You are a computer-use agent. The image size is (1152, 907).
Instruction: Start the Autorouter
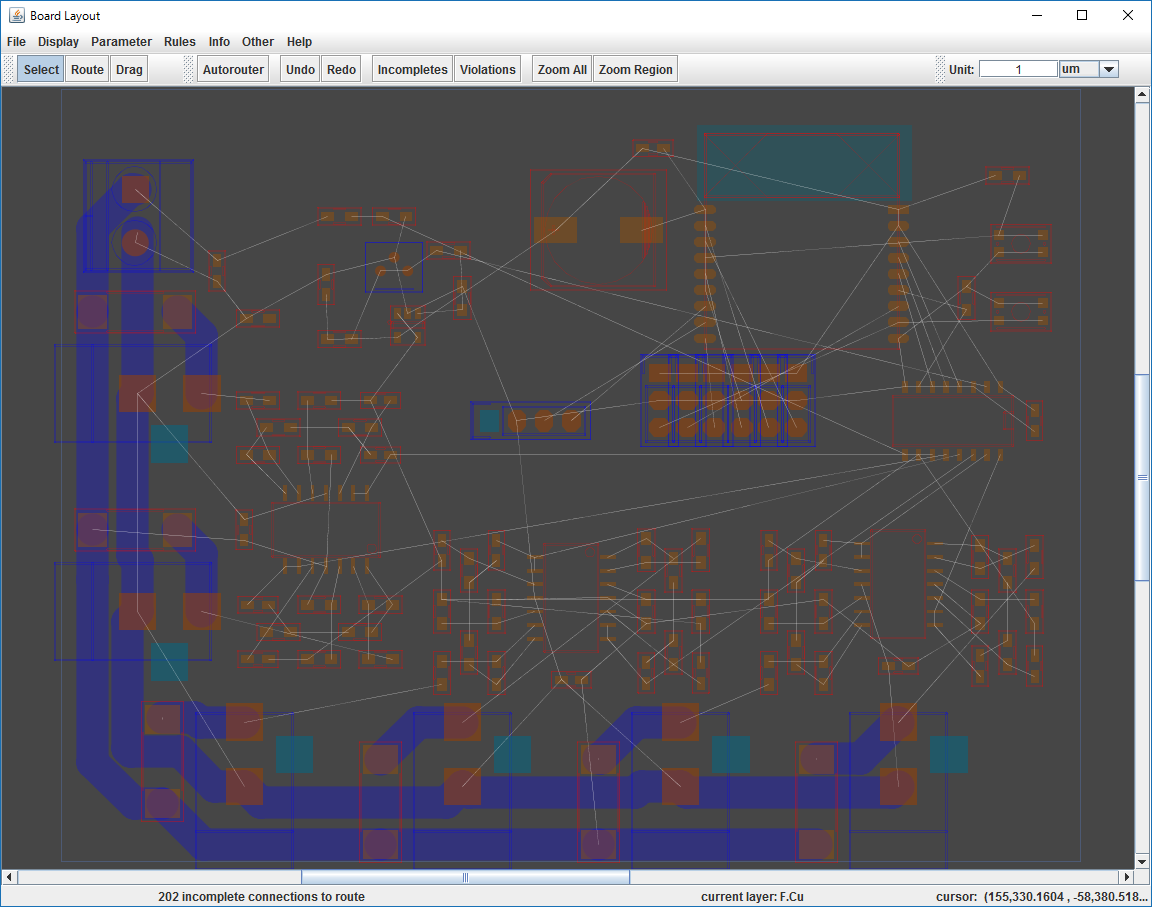click(x=233, y=69)
